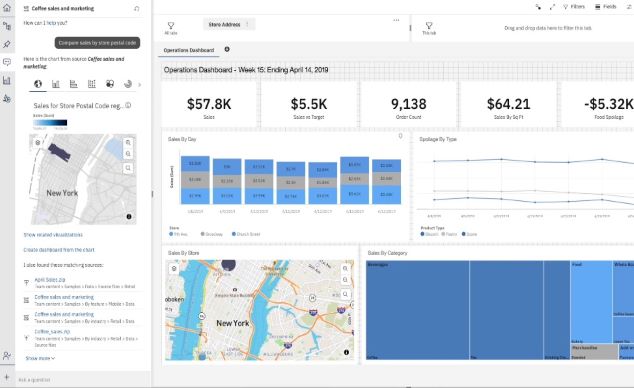Click the user profile icon at bottom left

[x=7, y=356]
